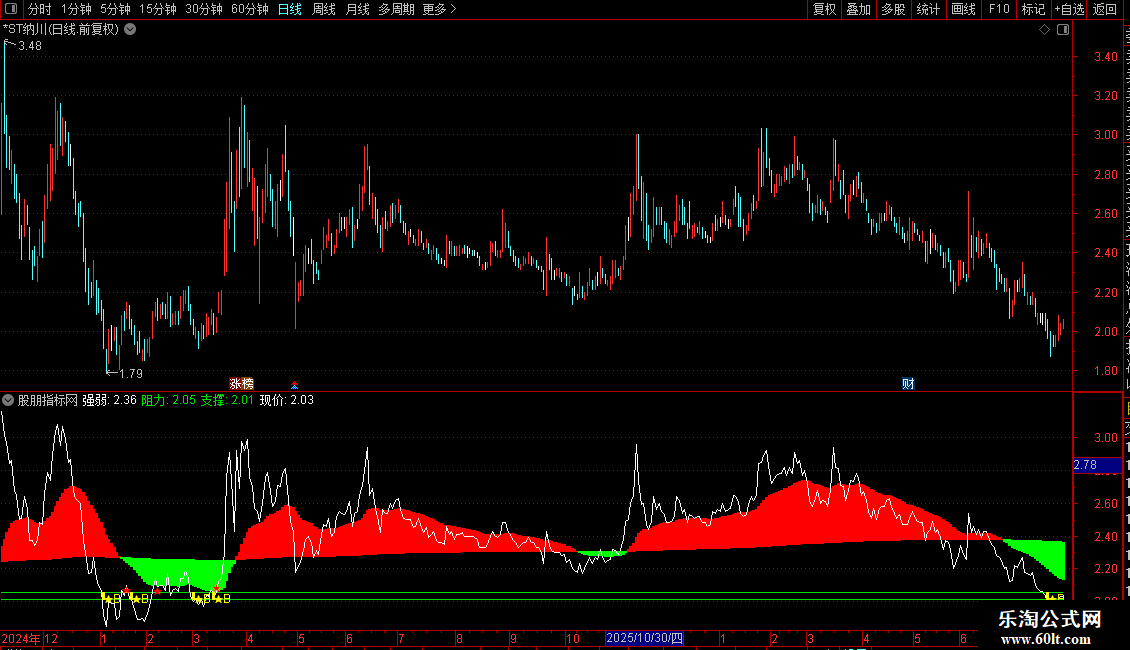Click the panel layout icon at top-left
This screenshot has height=650, width=1130.
pyautogui.click(x=10, y=9)
